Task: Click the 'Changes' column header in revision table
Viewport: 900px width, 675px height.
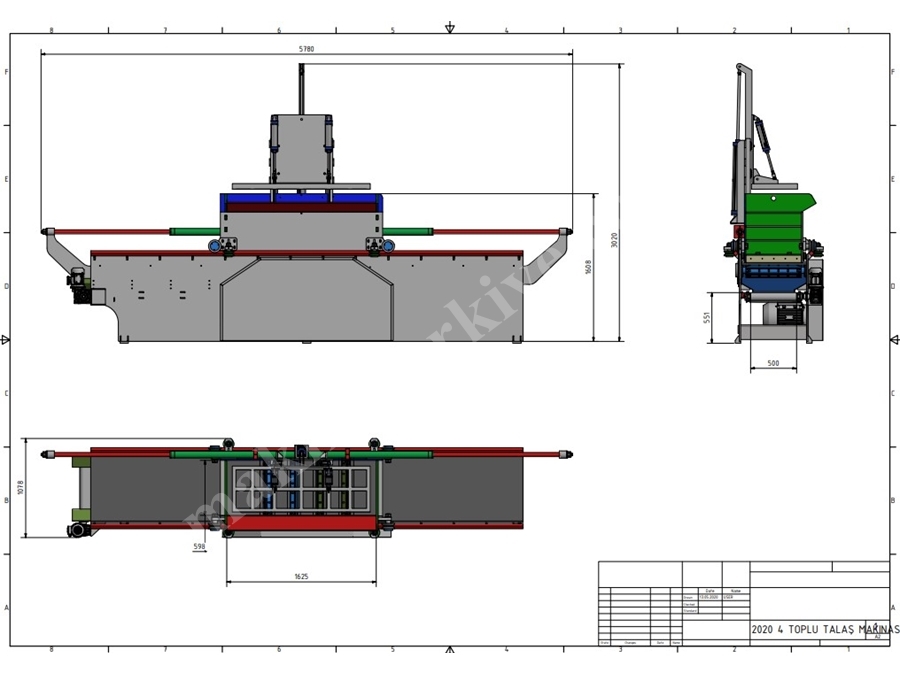Action: point(630,643)
